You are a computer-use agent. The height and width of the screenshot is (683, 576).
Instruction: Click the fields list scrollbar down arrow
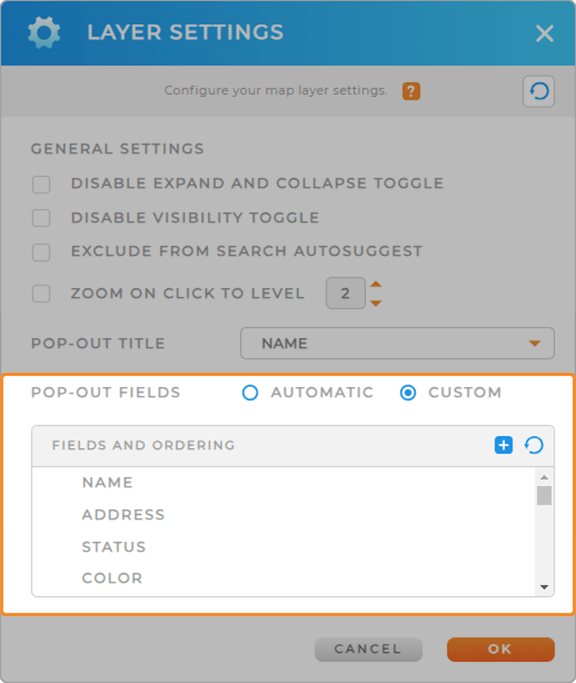[x=544, y=587]
